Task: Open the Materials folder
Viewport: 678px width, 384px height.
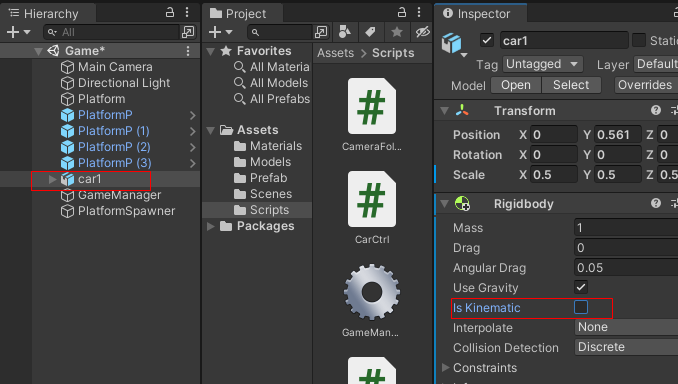Action: pyautogui.click(x=268, y=146)
